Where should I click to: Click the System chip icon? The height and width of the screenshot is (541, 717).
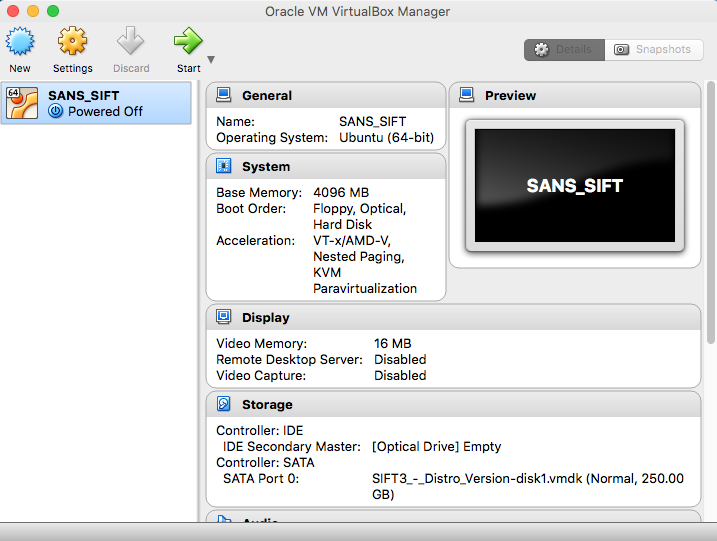click(224, 166)
